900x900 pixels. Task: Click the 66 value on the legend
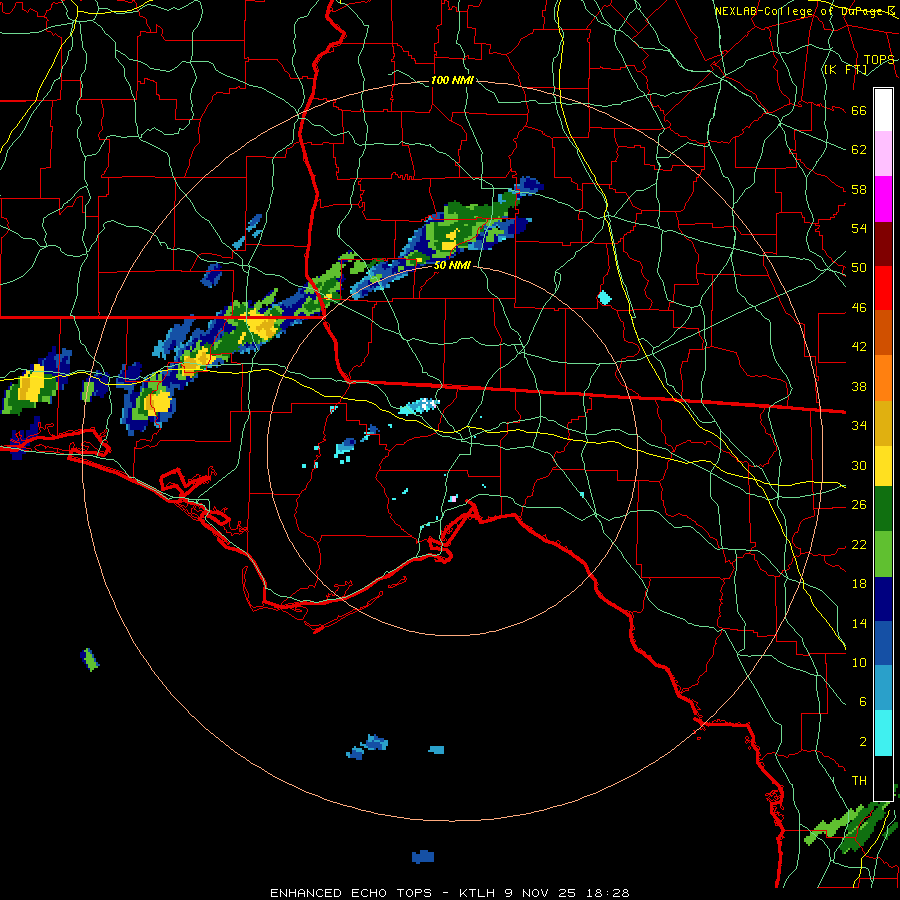[859, 111]
